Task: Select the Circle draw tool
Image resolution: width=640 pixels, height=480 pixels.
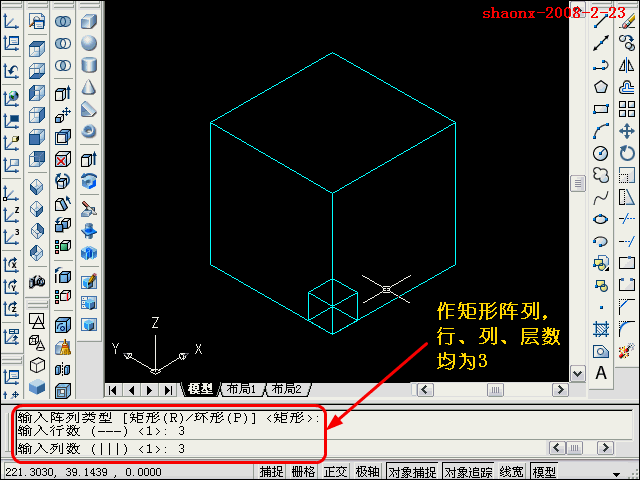Action: [x=601, y=153]
